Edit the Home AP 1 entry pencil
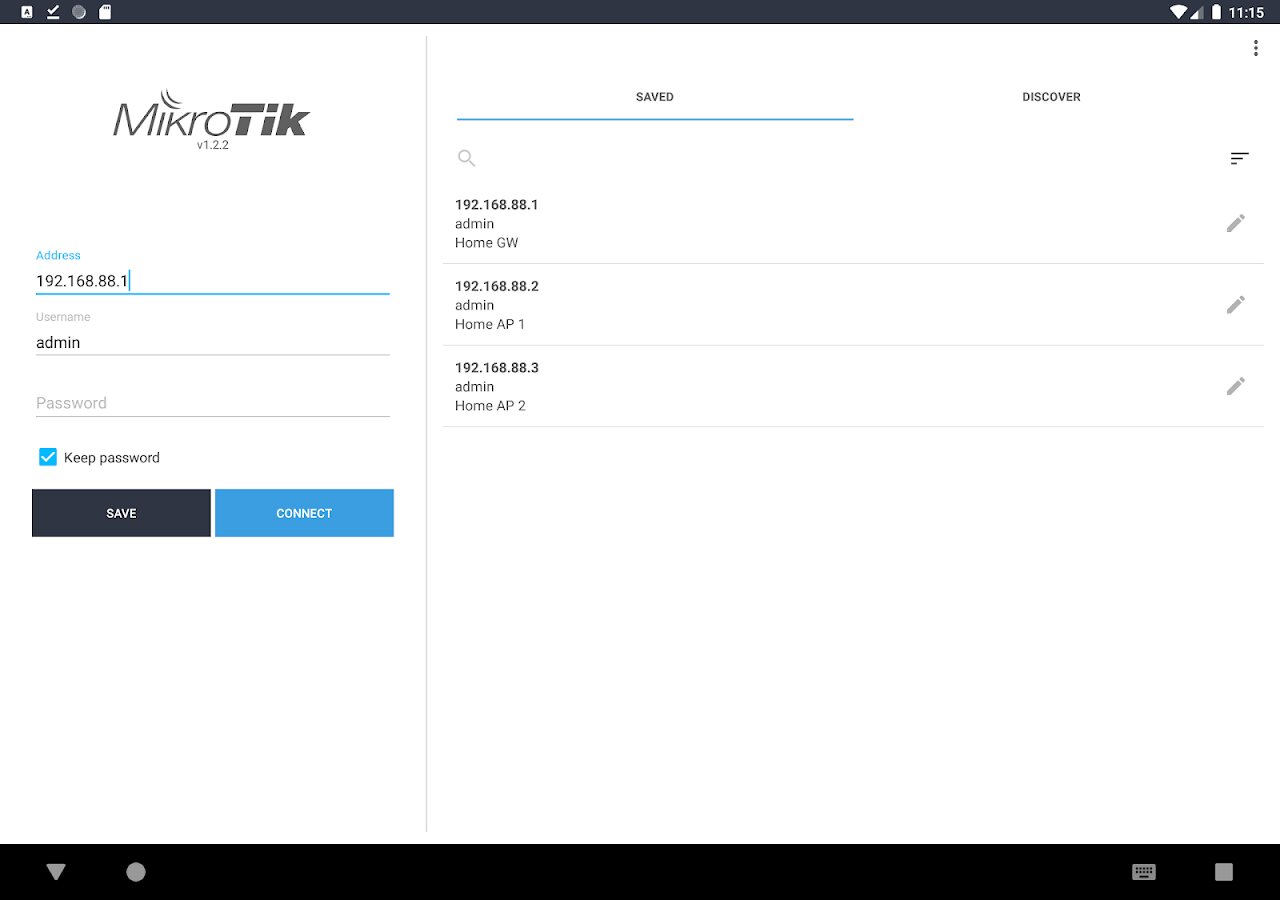1280x900 pixels. point(1236,304)
